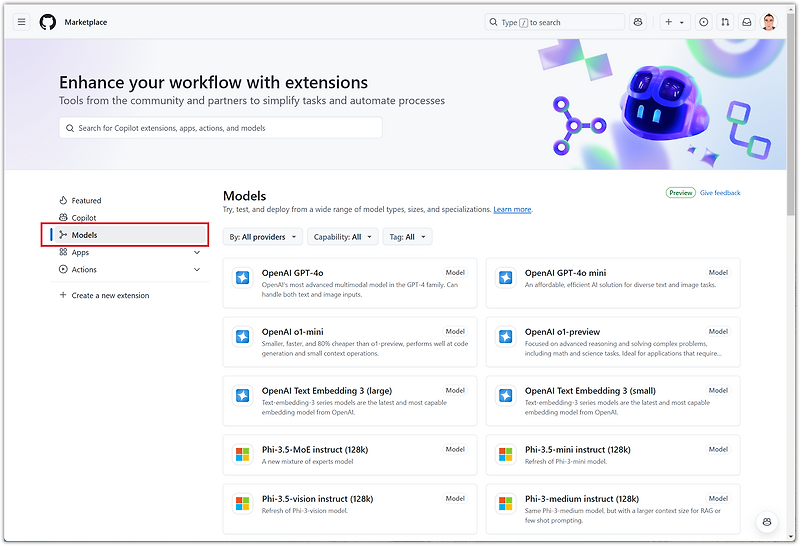Expand the Actions section chevron

pyautogui.click(x=197, y=269)
